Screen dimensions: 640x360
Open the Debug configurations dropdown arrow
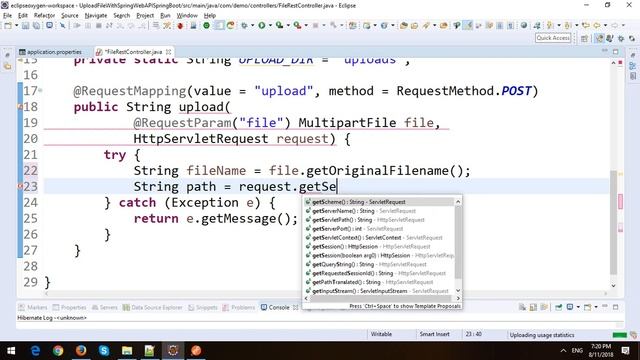tap(252, 26)
